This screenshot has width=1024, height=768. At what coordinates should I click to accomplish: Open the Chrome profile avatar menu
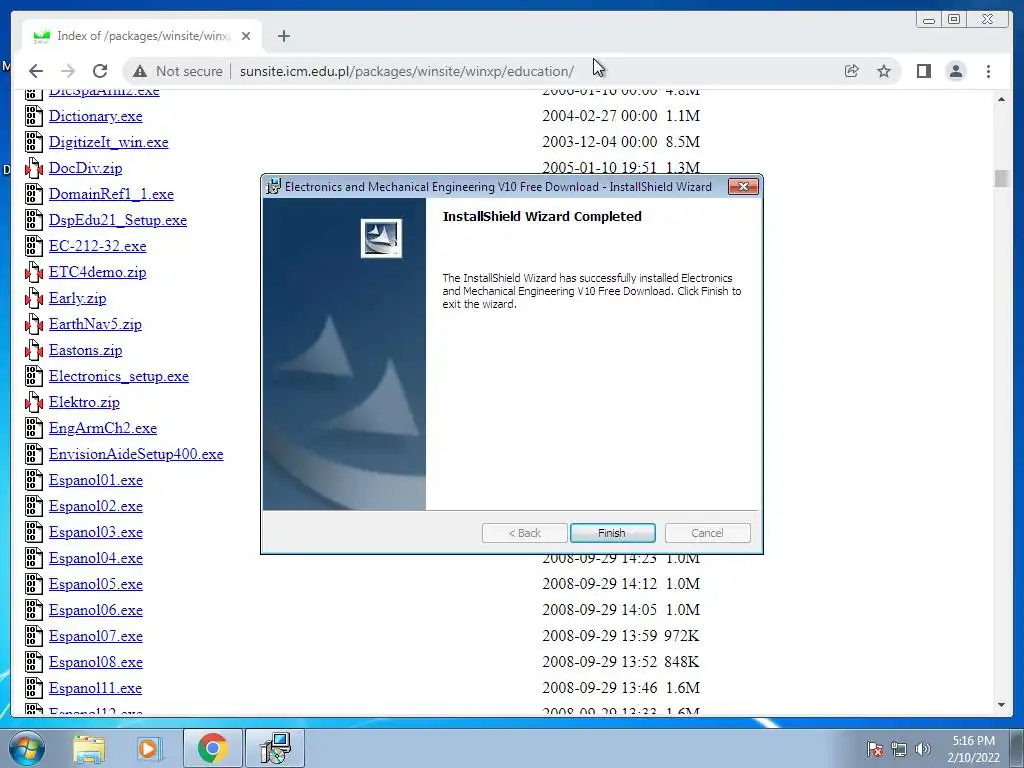[955, 71]
